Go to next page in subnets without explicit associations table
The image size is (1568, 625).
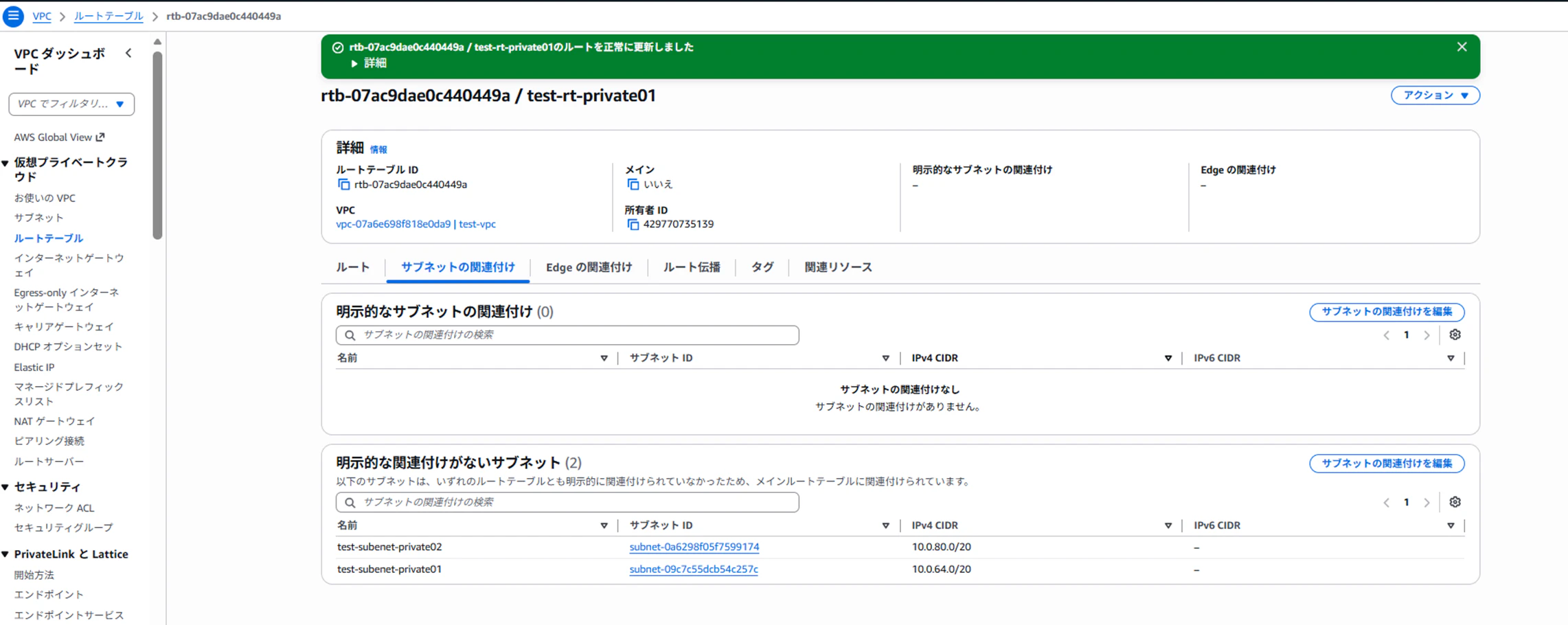(1427, 503)
